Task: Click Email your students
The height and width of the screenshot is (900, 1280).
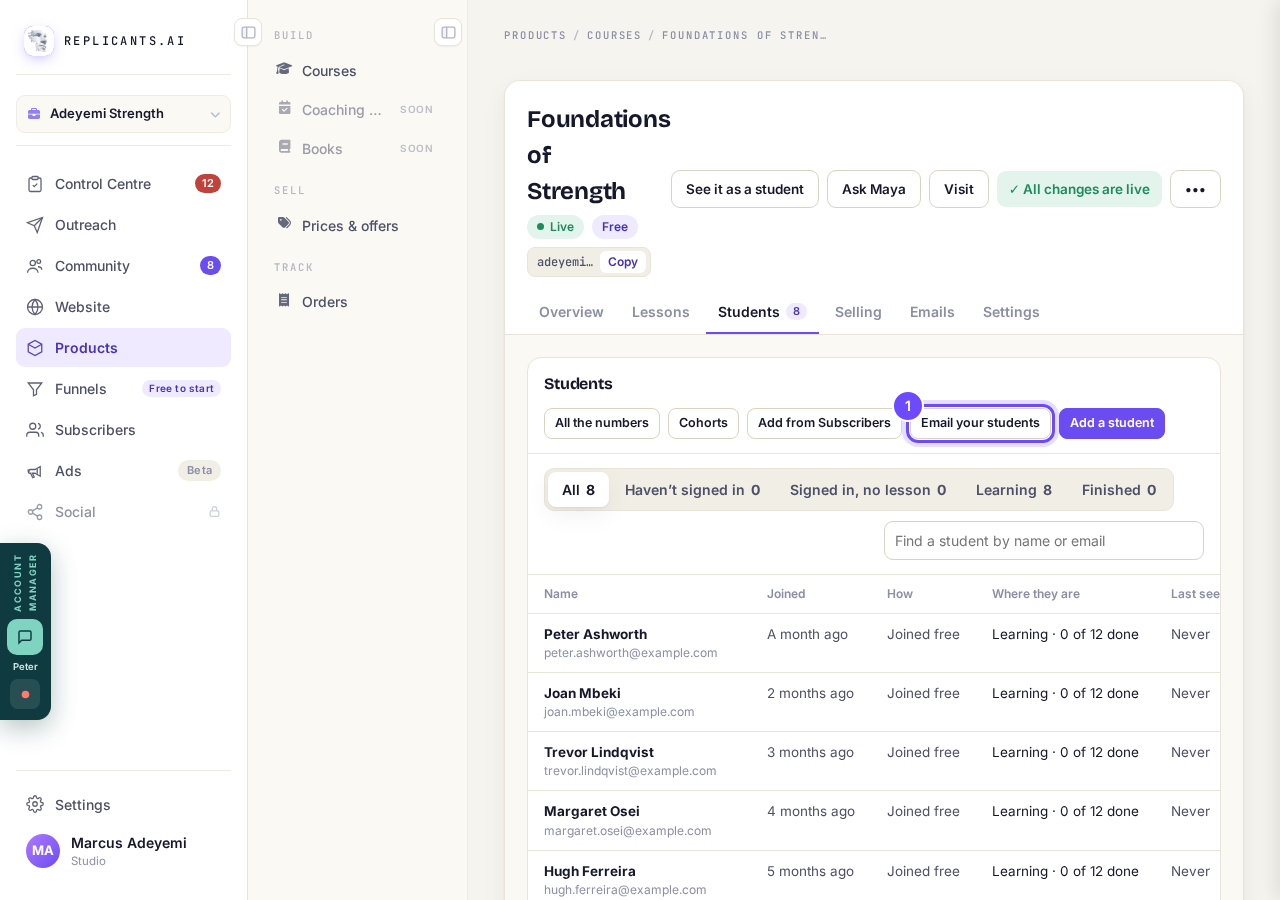Action: [x=980, y=423]
